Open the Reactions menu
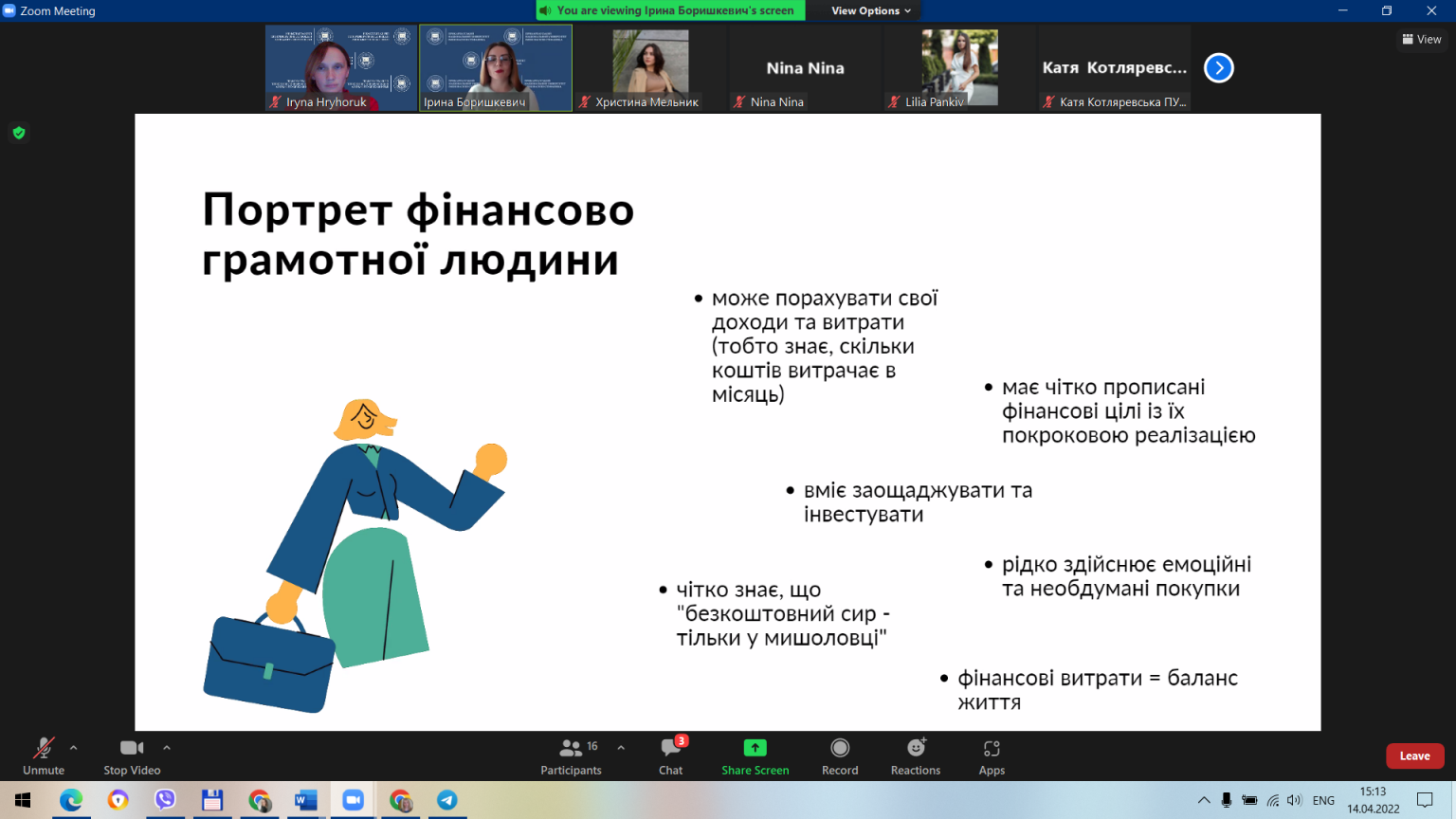 (x=916, y=756)
